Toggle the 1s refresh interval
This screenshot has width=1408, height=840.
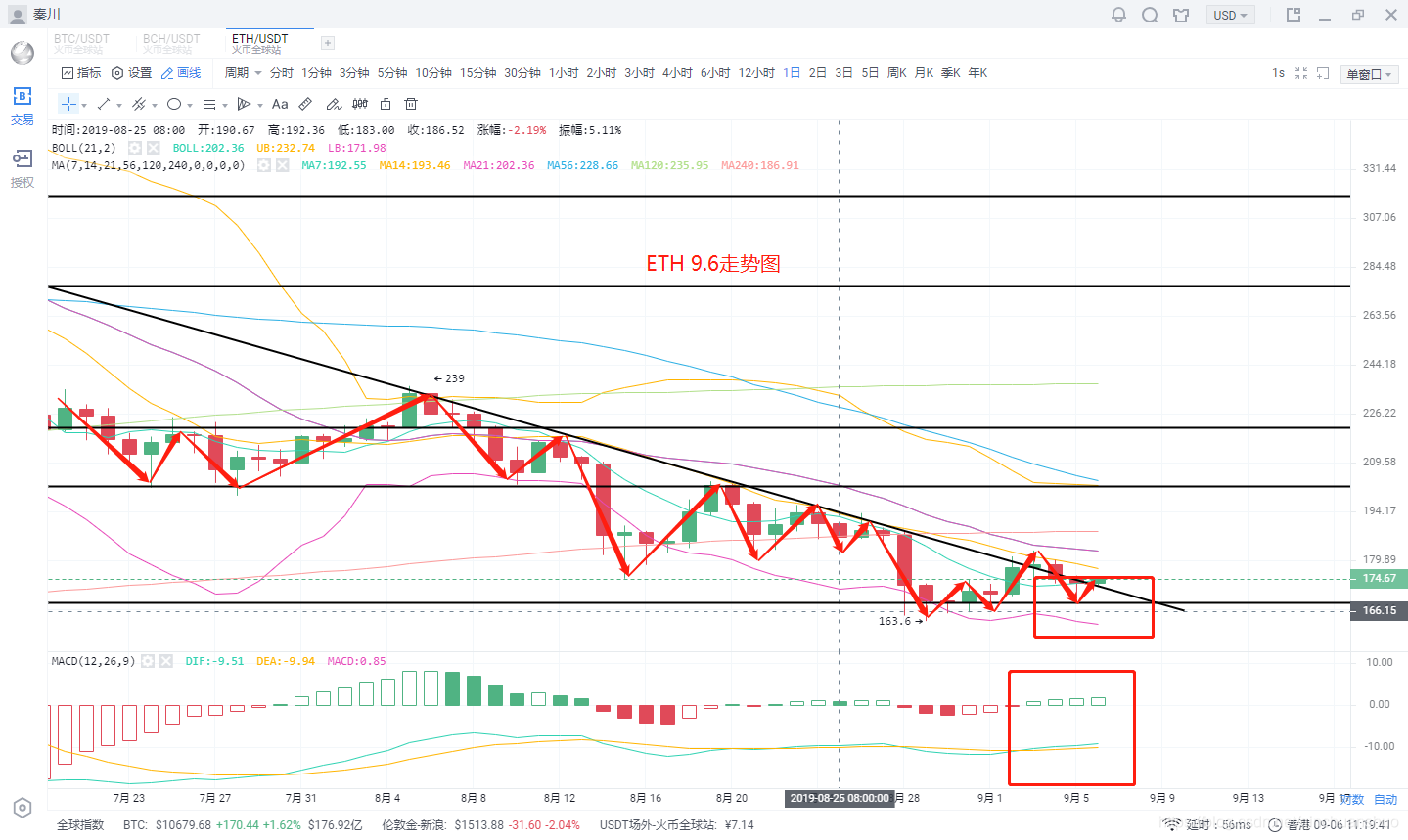(x=1278, y=73)
